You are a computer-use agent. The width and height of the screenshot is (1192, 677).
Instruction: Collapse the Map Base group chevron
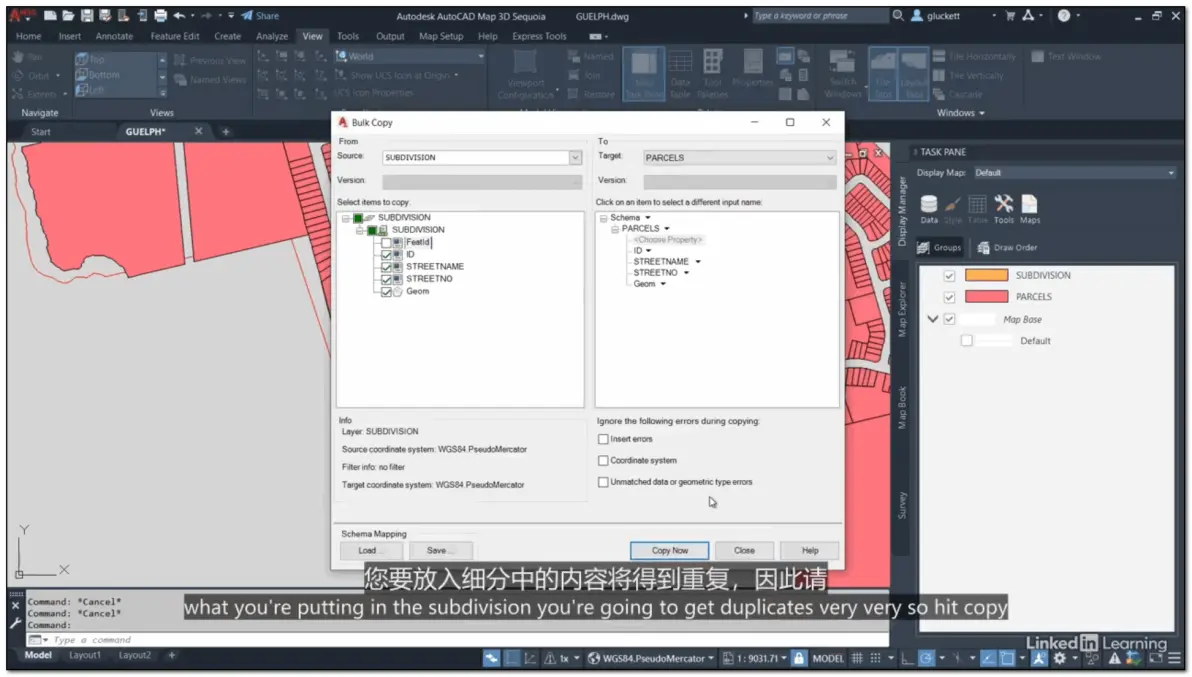(933, 319)
